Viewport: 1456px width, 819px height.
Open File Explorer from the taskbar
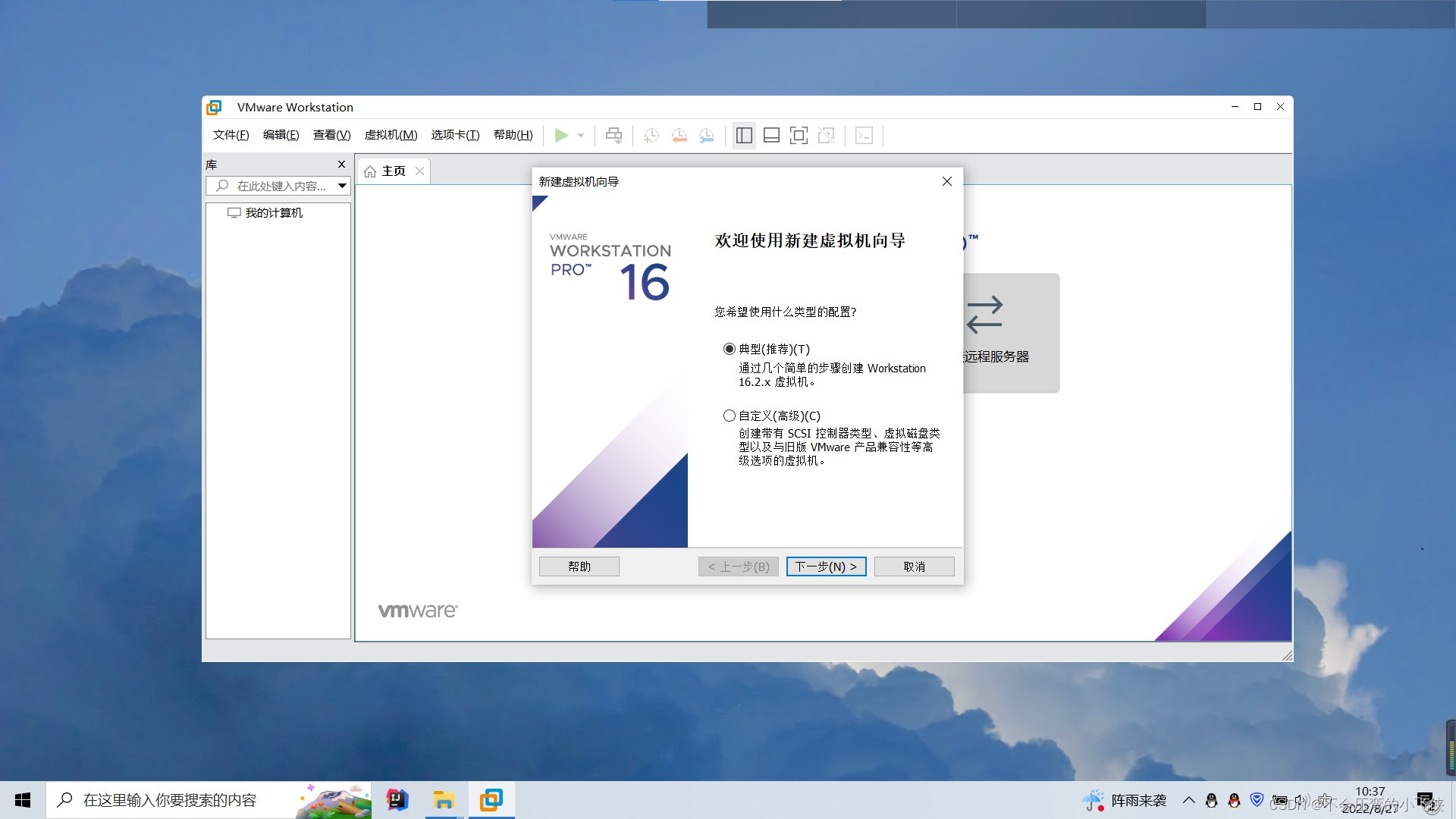444,800
